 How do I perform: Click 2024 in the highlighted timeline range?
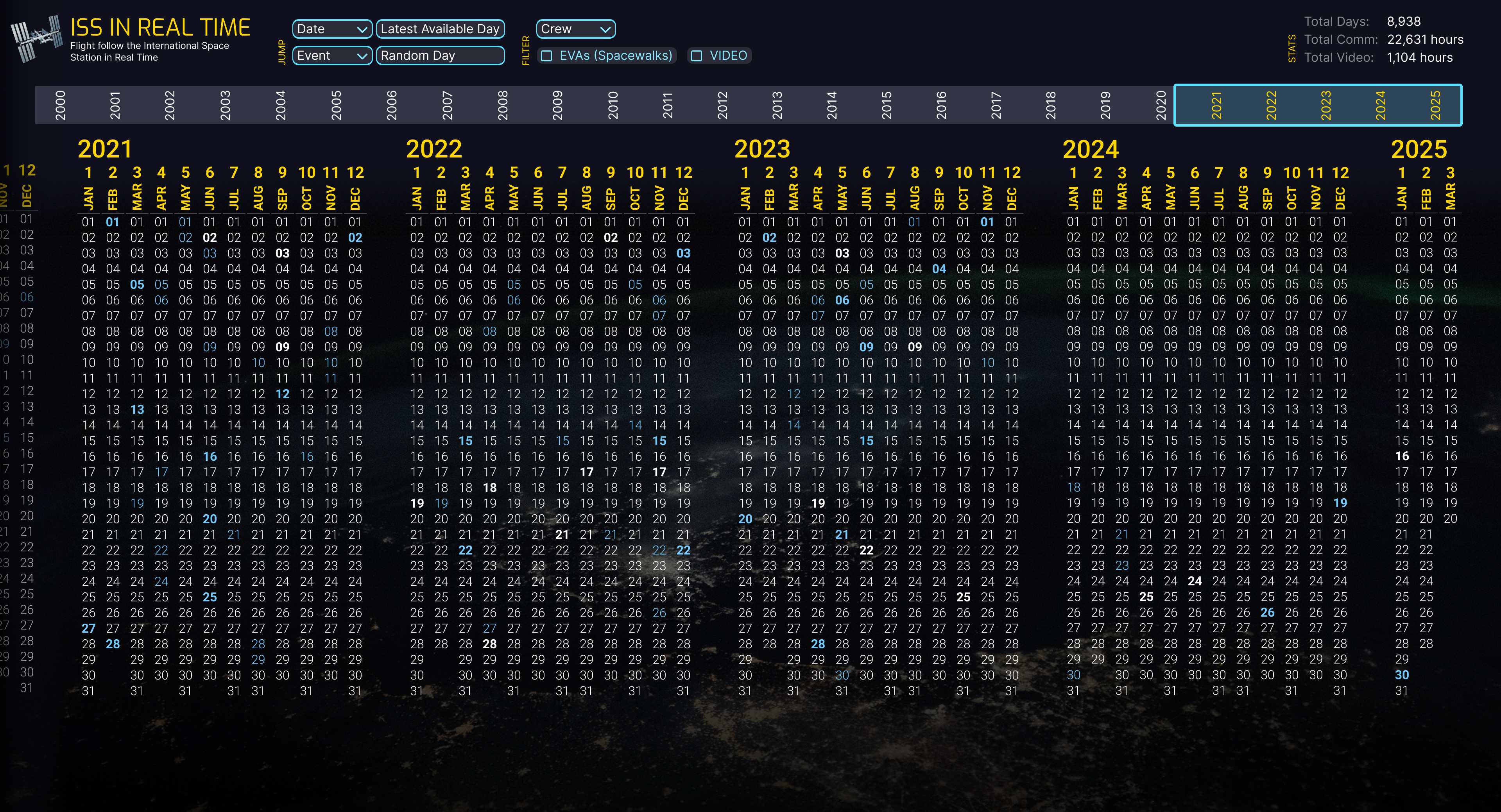[x=1380, y=106]
